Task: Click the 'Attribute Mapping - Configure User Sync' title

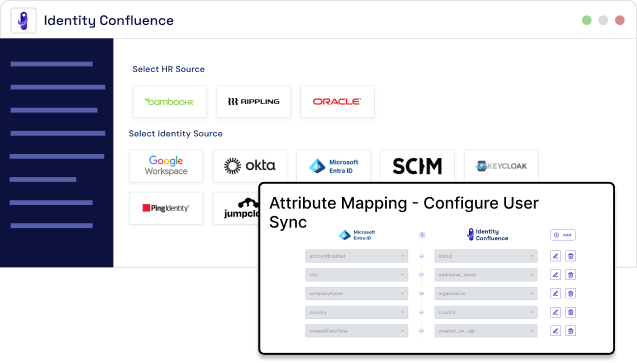Action: [404, 212]
